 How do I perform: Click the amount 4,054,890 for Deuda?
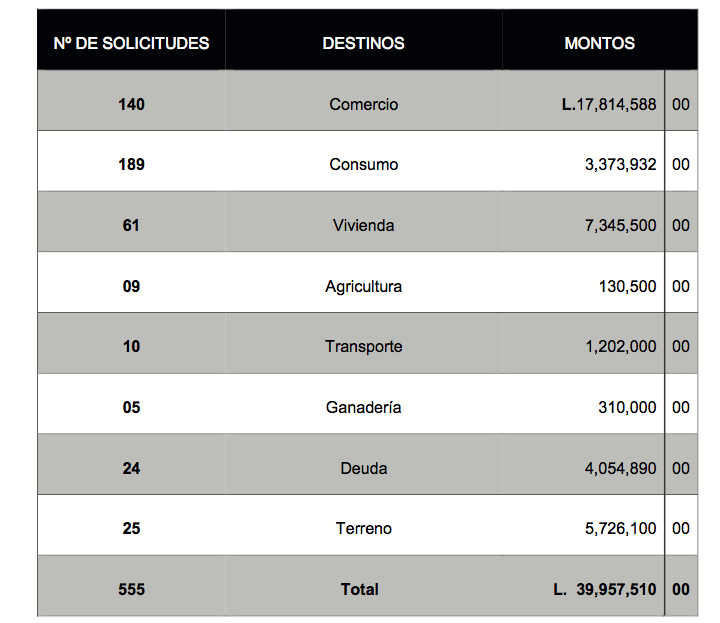(x=620, y=468)
